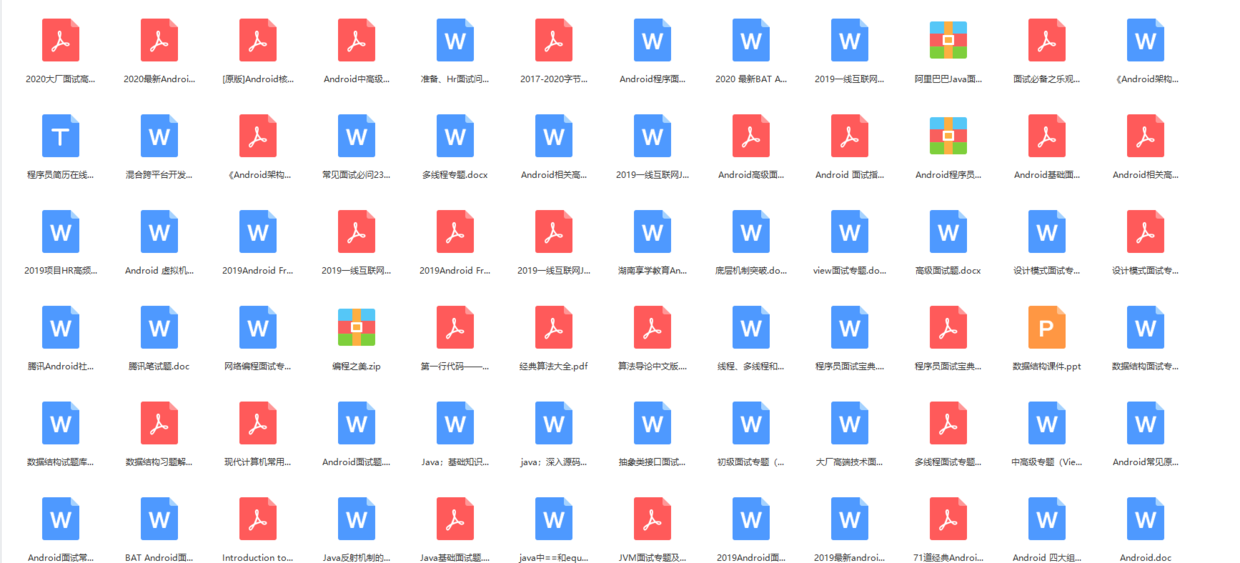Open the 高级面试题.docx icon

pyautogui.click(x=948, y=232)
